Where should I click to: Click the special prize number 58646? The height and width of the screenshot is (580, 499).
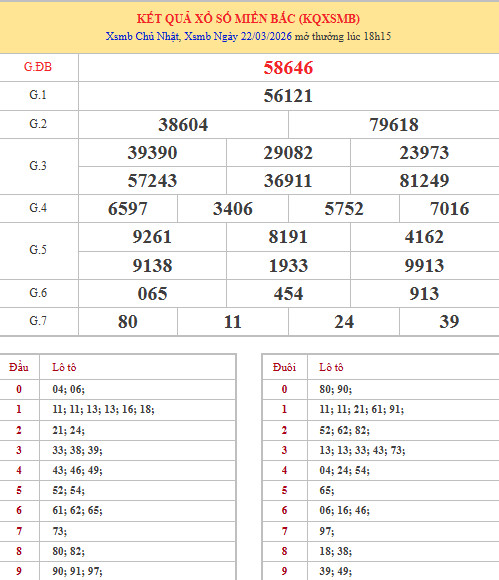click(288, 68)
